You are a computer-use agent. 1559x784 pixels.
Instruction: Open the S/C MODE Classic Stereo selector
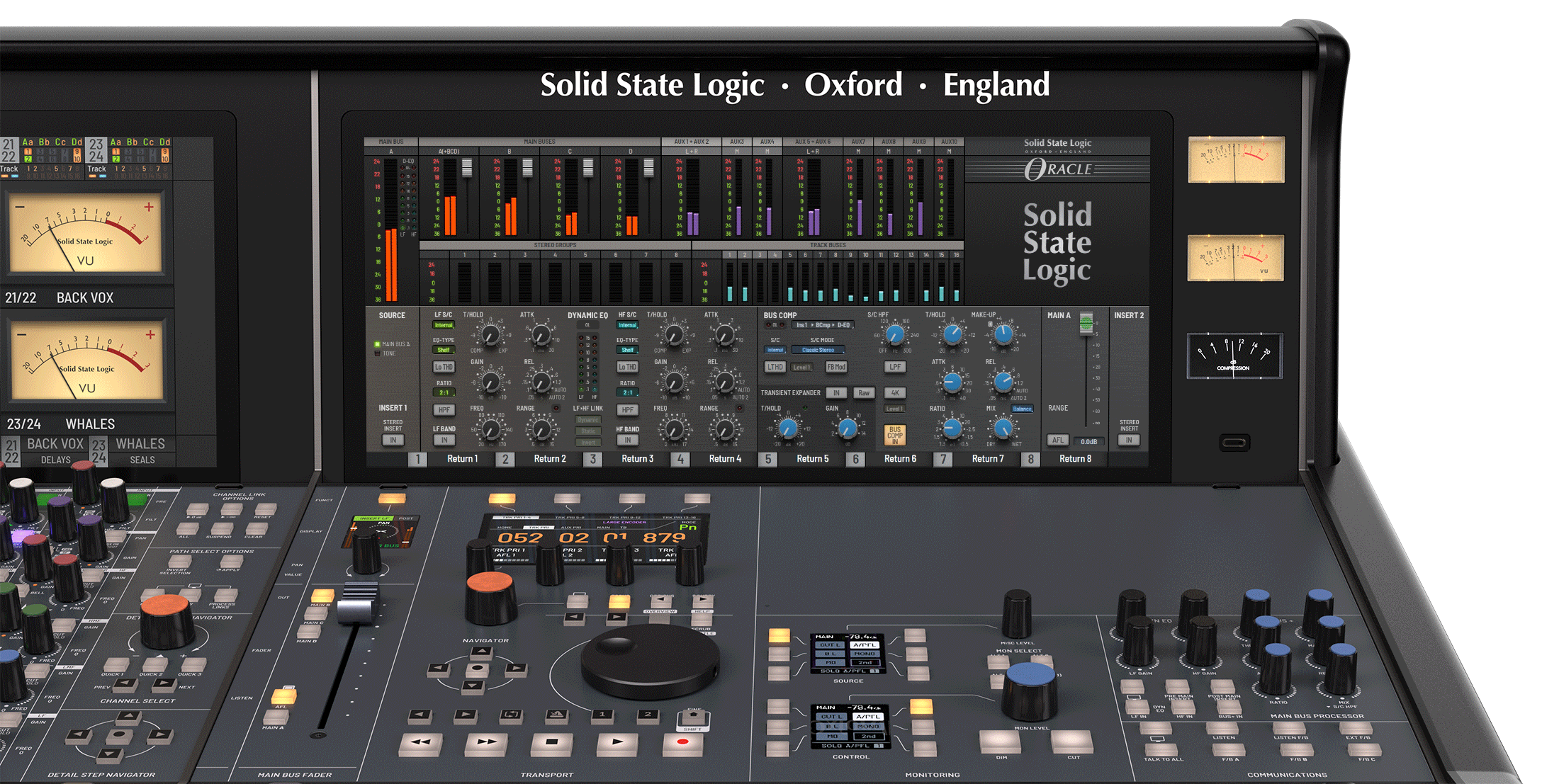point(818,350)
